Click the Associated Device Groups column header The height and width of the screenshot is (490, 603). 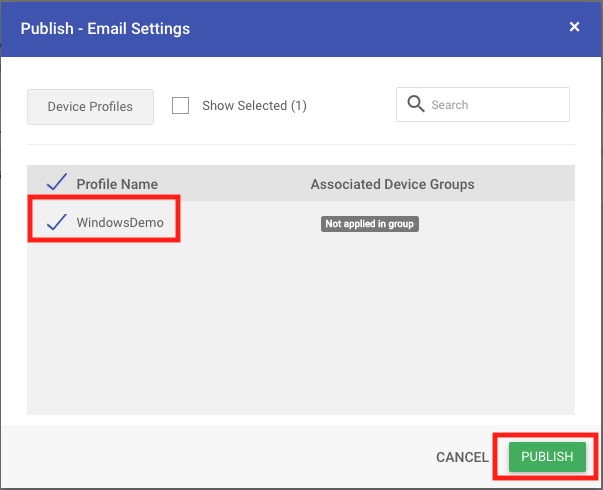click(392, 184)
